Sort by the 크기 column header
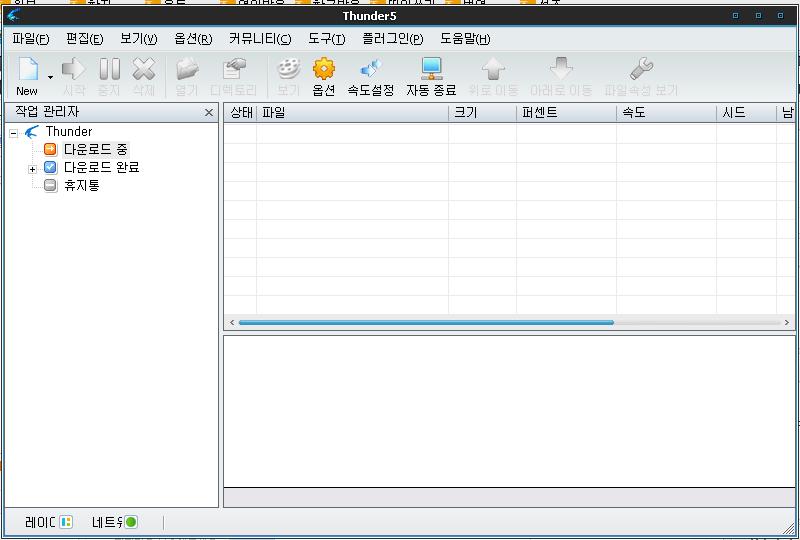Screen dimensions: 800x540 click(482, 113)
